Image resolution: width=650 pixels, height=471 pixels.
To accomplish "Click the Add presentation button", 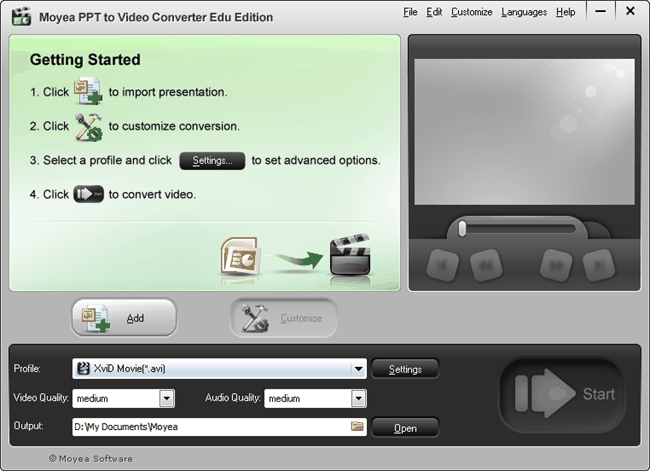I will point(124,318).
